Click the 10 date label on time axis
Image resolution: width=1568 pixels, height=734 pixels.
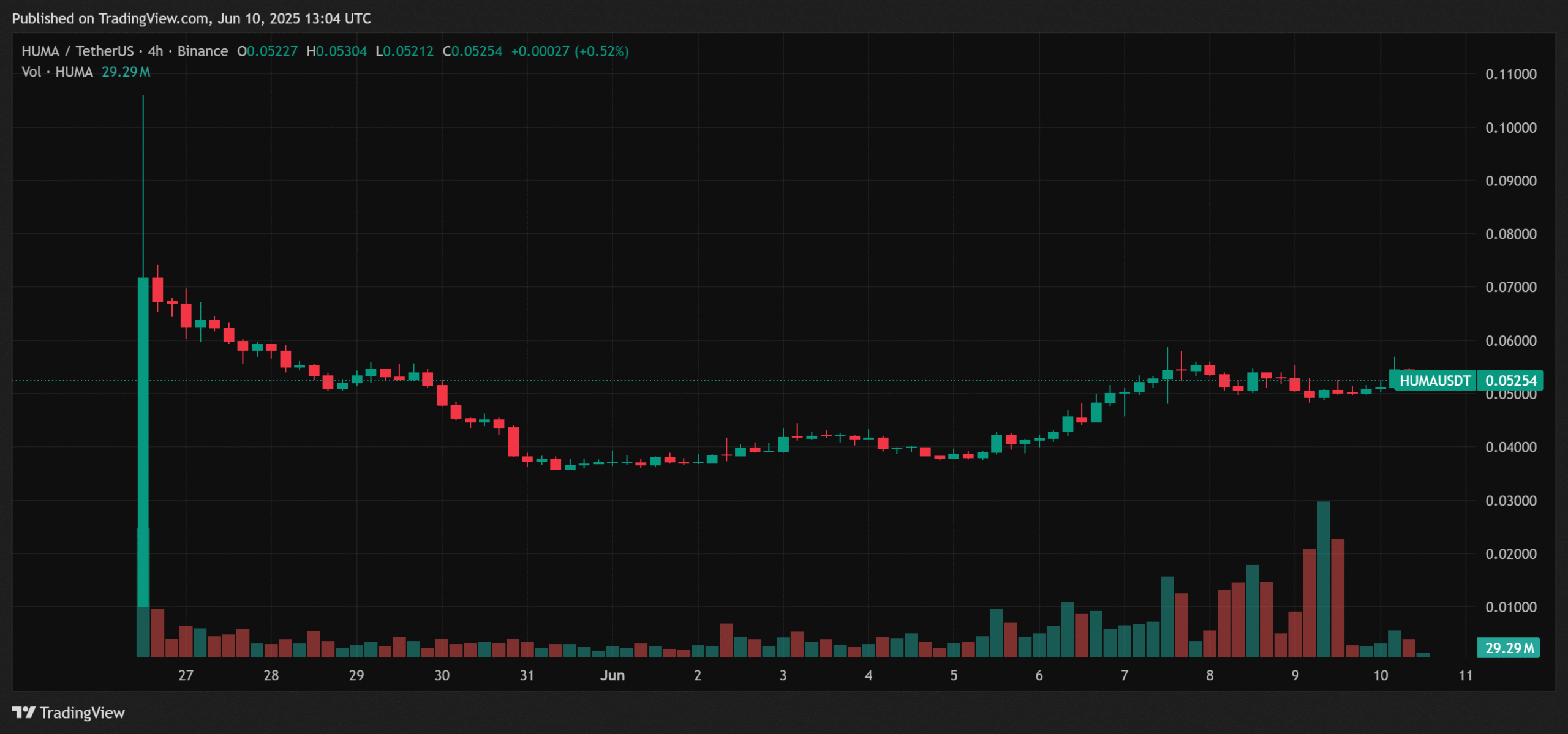pyautogui.click(x=1380, y=675)
